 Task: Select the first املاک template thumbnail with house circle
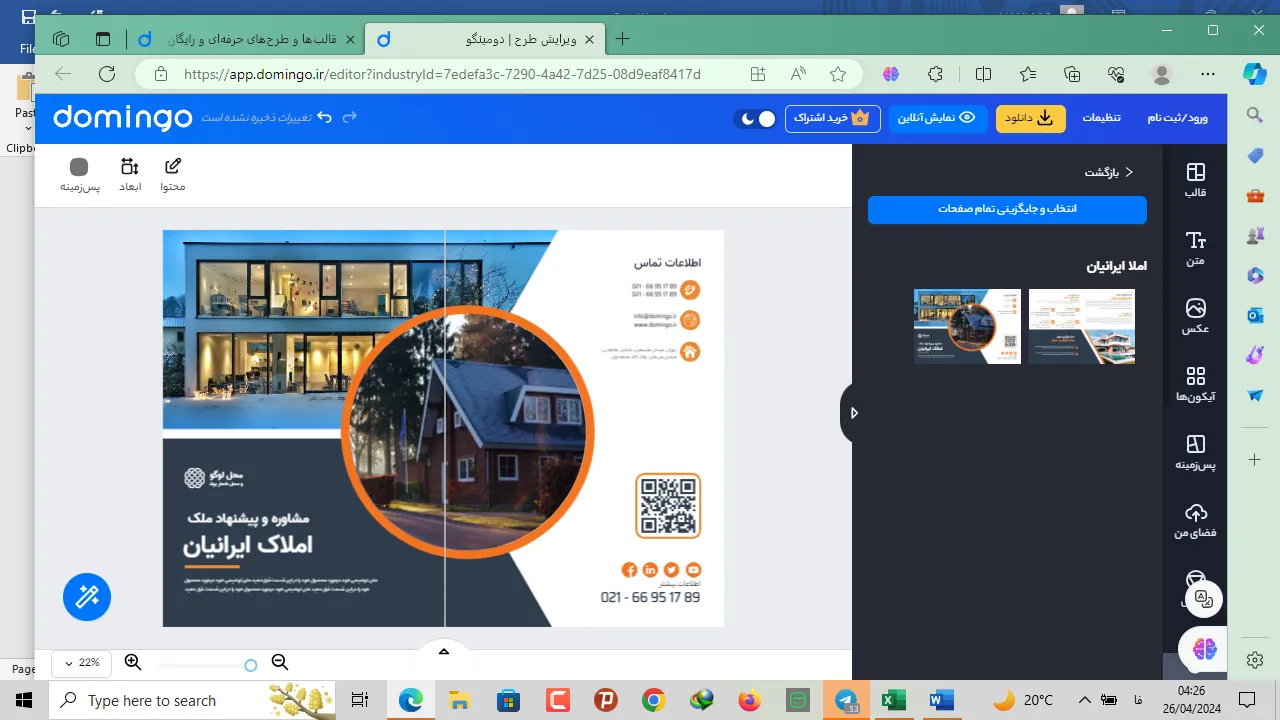coord(967,326)
